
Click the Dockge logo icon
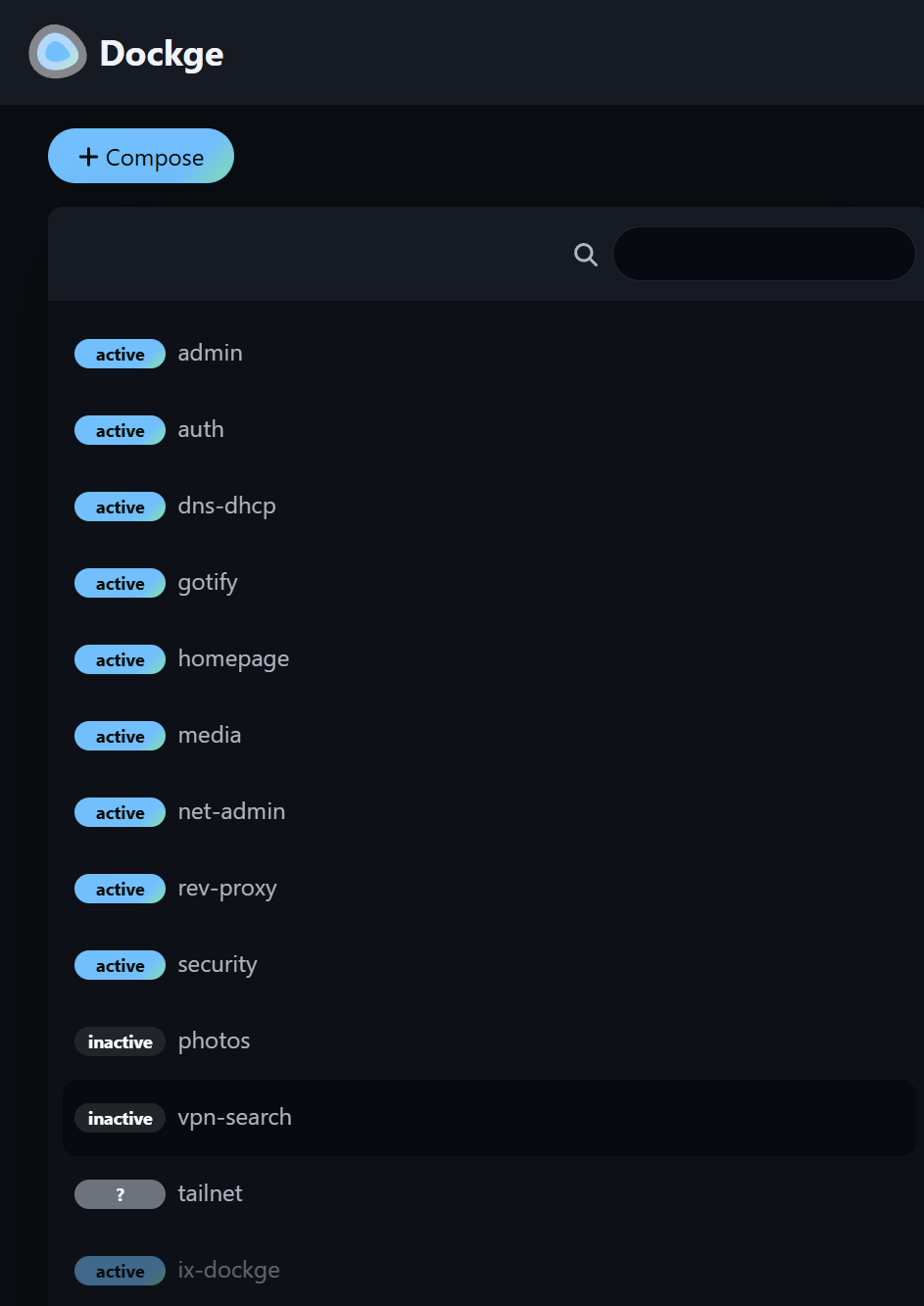click(57, 52)
